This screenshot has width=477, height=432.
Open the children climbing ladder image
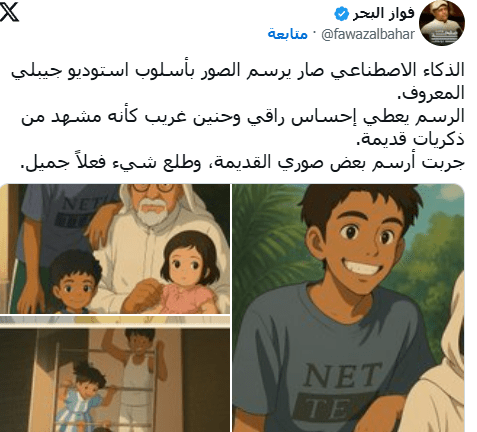115,374
